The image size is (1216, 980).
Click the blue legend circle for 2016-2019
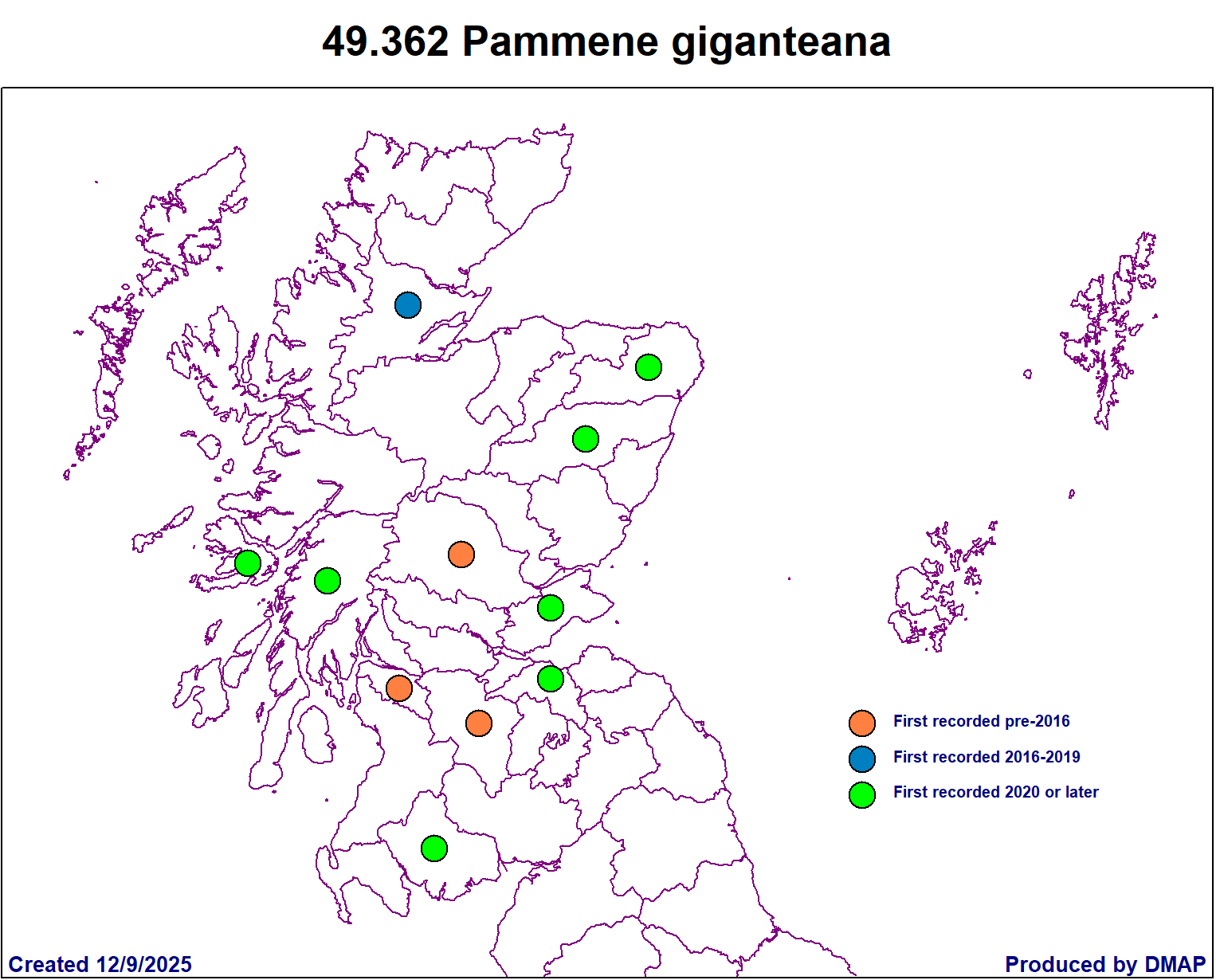(862, 759)
